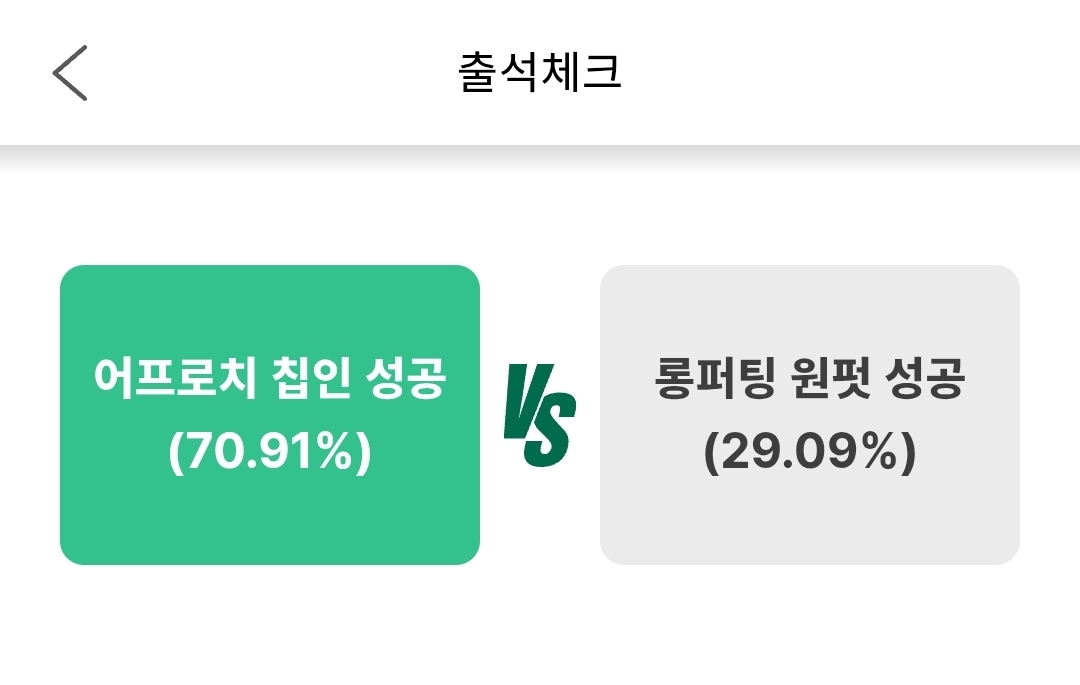Screen dimensions: 1080x685
Task: Go back from the 출석체크 screen
Action: [70, 73]
